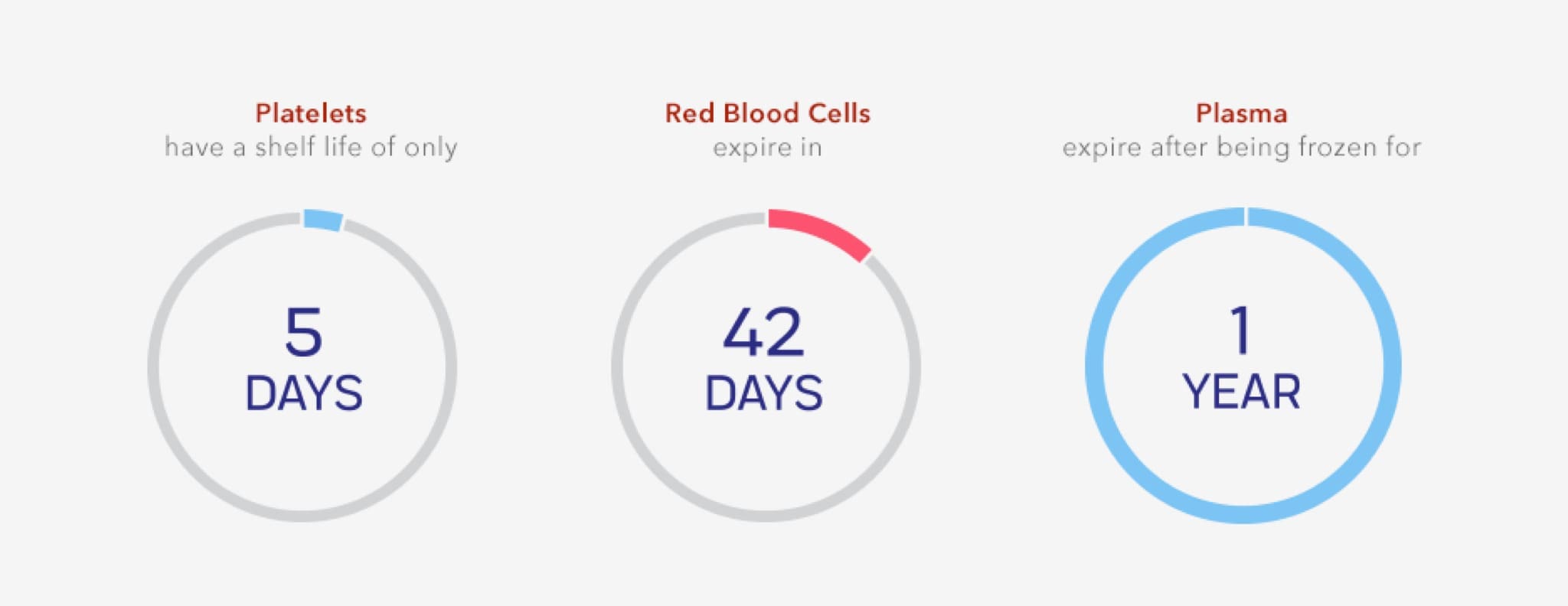Screen dimensions: 1568x606
Task: Click the Red Blood Cells heading
Action: tap(767, 113)
